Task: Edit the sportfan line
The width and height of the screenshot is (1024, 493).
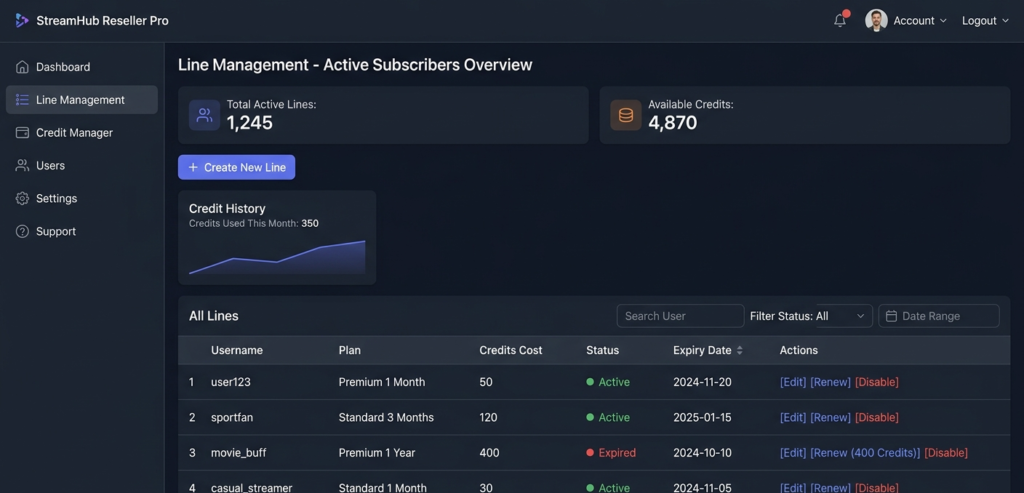Action: click(793, 417)
